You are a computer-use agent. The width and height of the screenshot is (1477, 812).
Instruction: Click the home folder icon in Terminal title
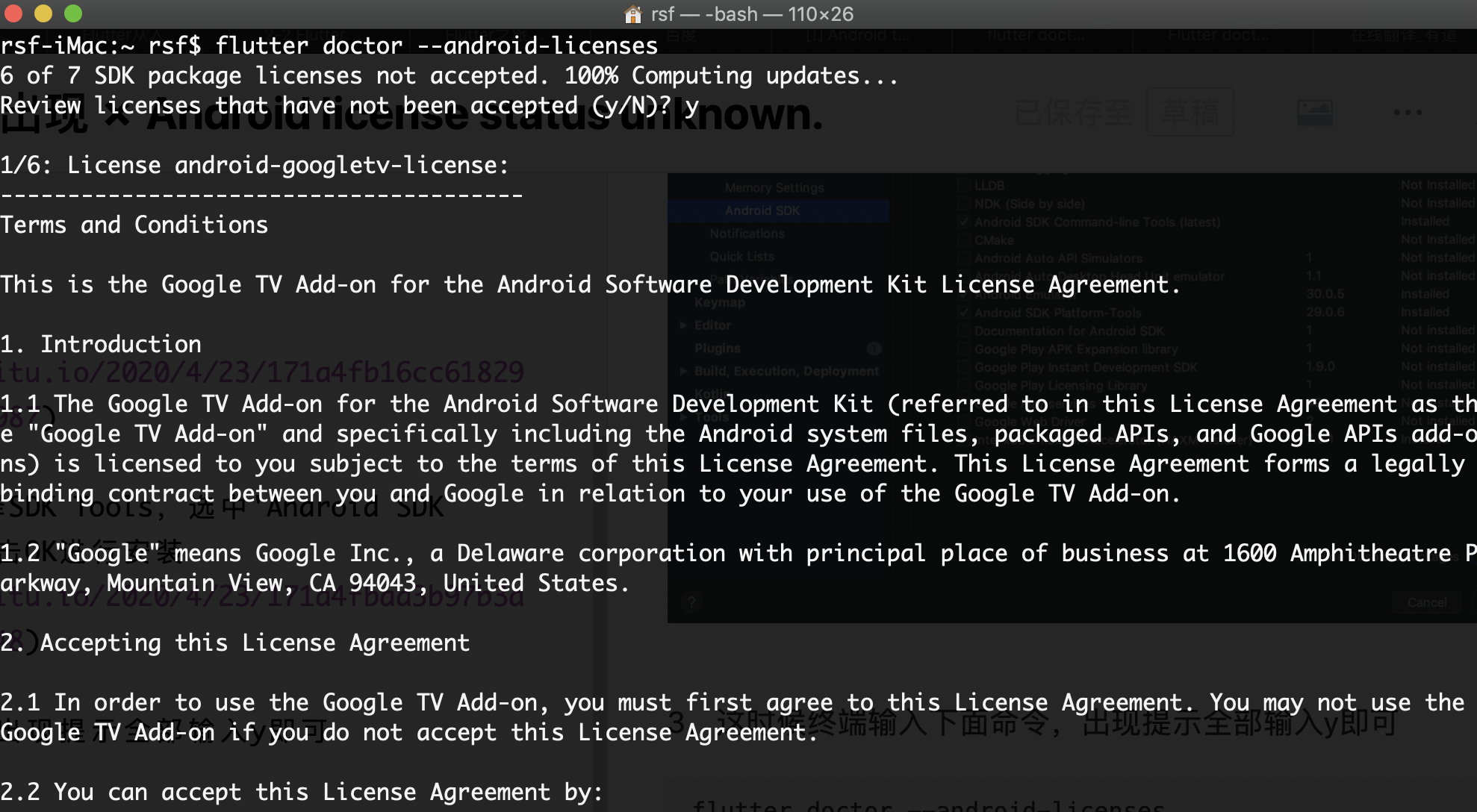pyautogui.click(x=633, y=14)
